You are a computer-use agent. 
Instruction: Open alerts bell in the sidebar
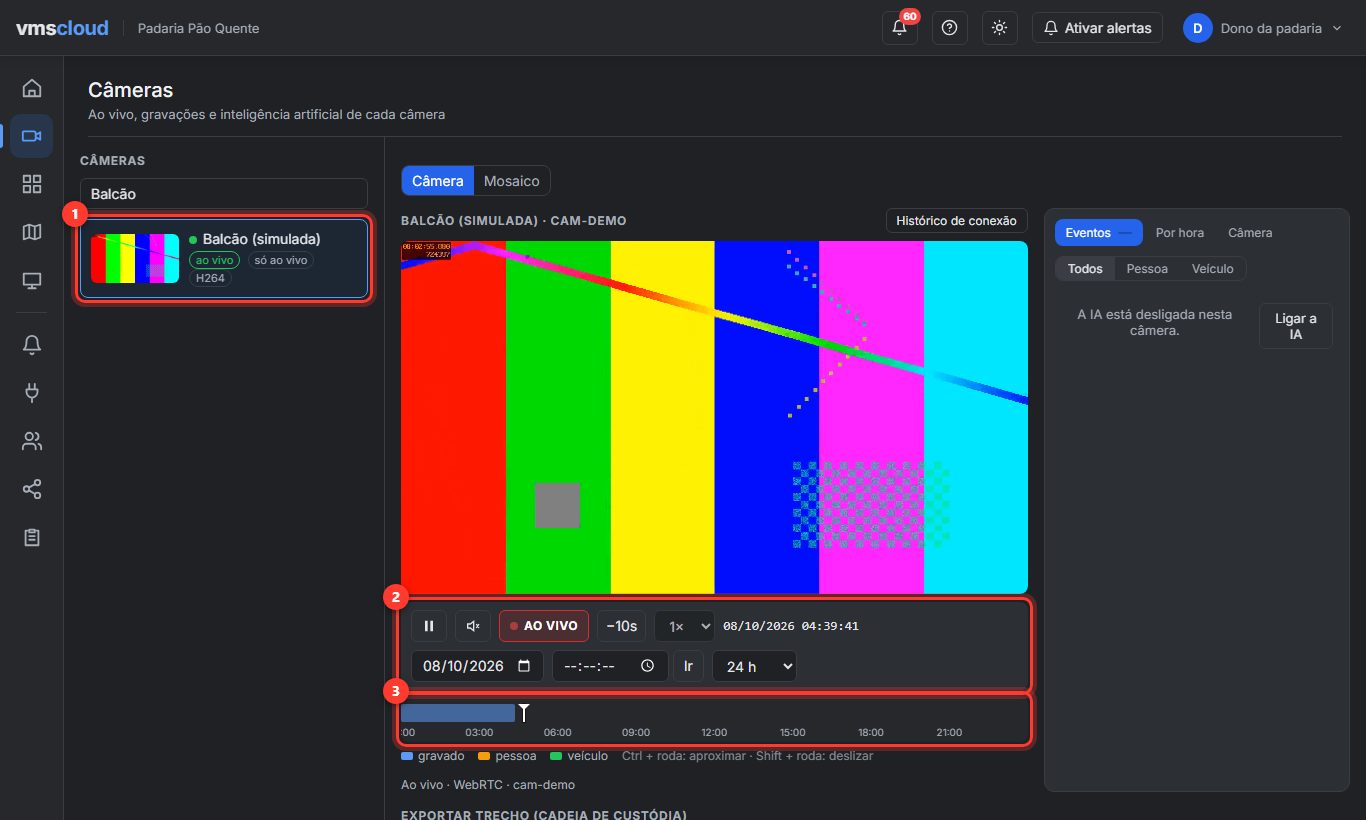tap(32, 345)
